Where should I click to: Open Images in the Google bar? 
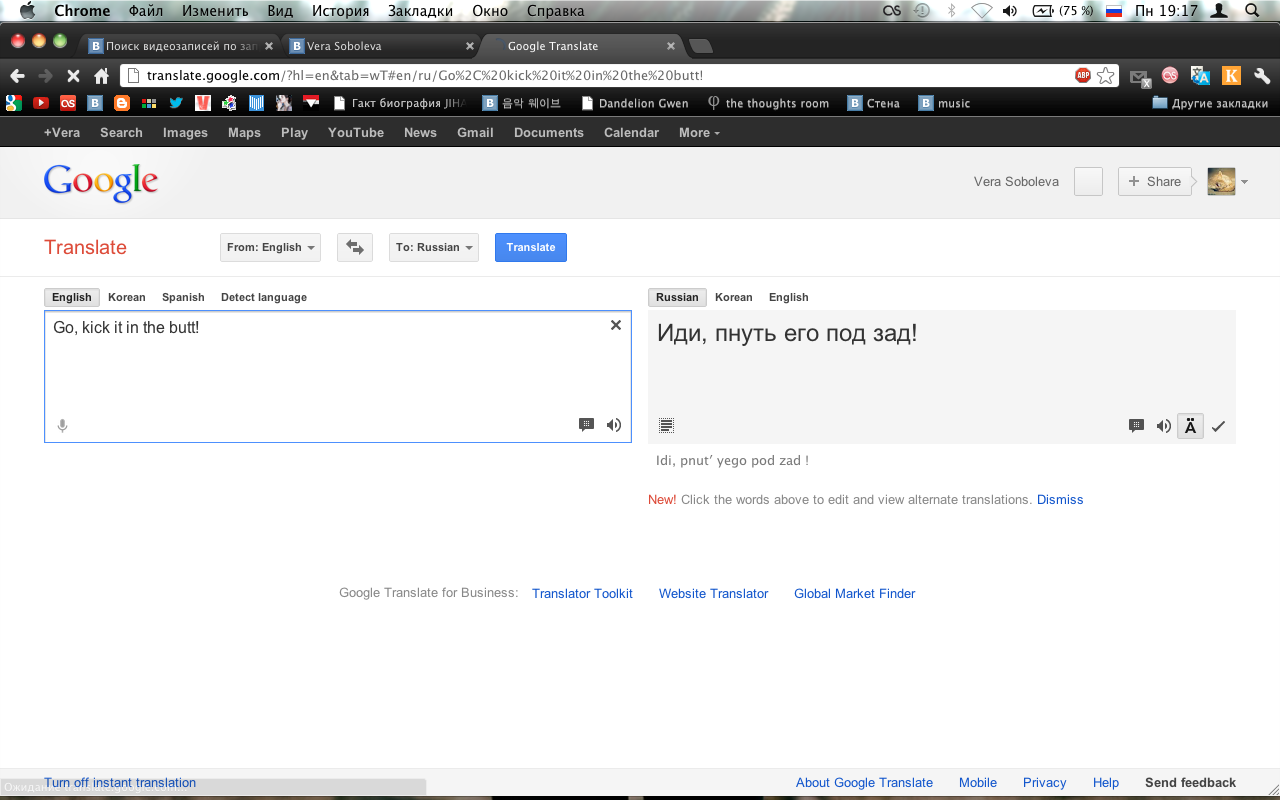click(185, 132)
